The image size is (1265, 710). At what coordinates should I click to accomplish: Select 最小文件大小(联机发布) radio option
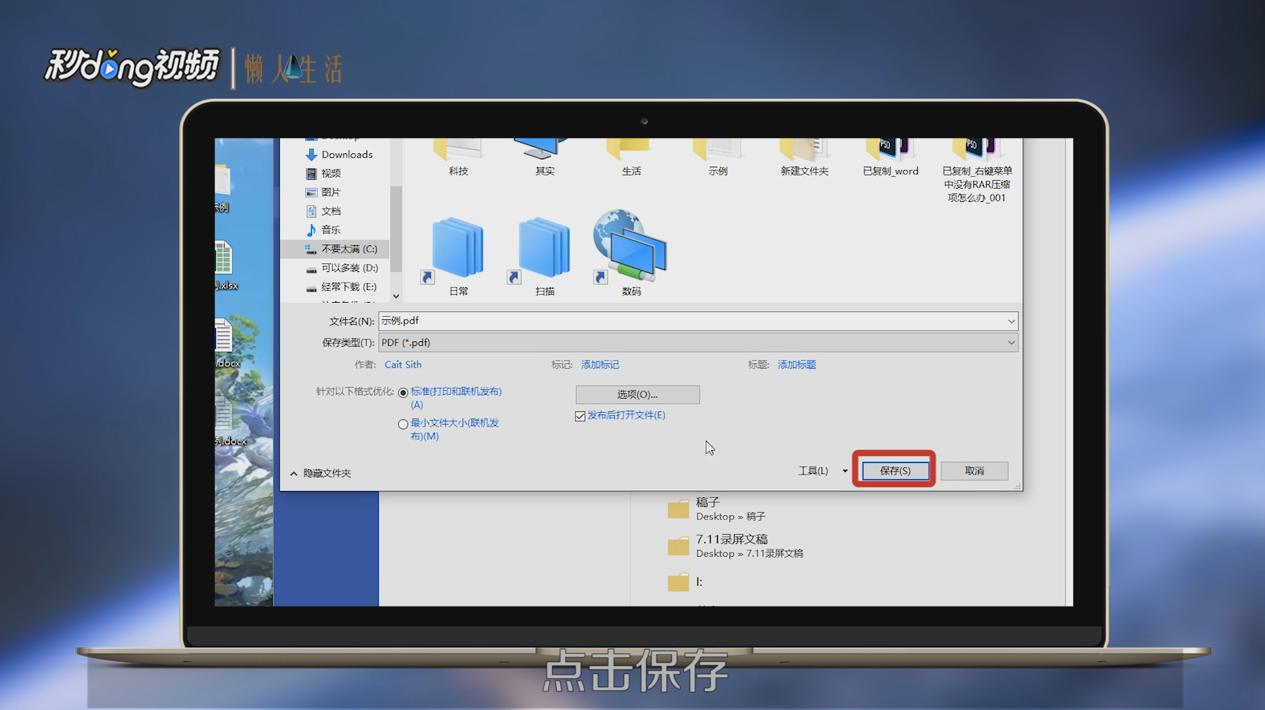click(x=403, y=424)
